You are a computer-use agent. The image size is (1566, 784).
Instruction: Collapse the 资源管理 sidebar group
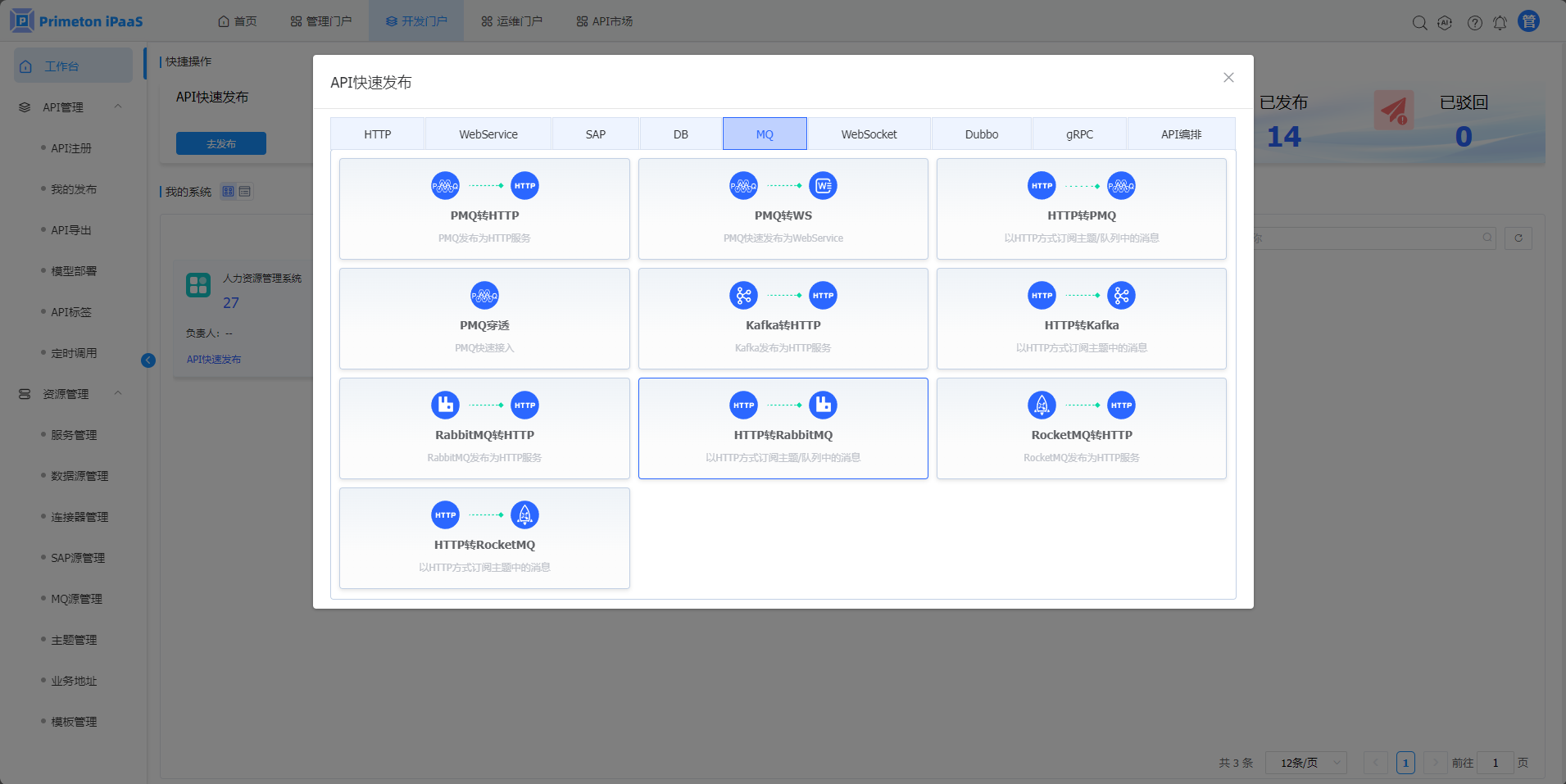[x=118, y=393]
